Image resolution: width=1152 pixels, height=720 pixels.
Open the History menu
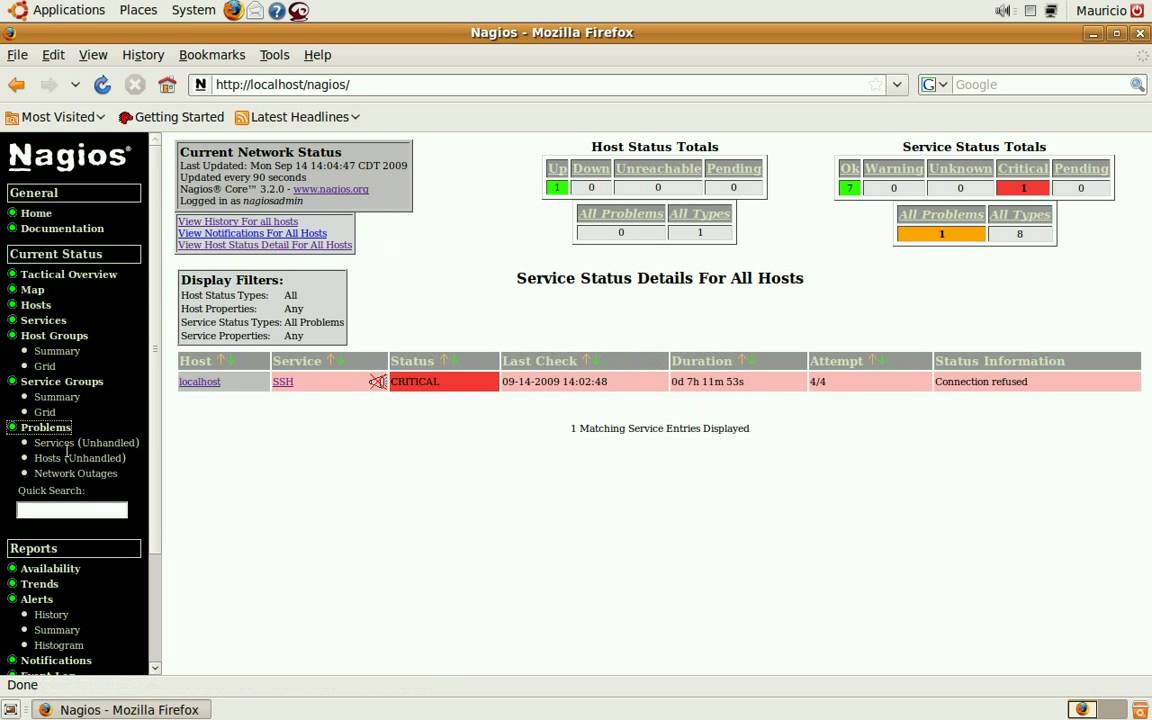click(x=143, y=55)
